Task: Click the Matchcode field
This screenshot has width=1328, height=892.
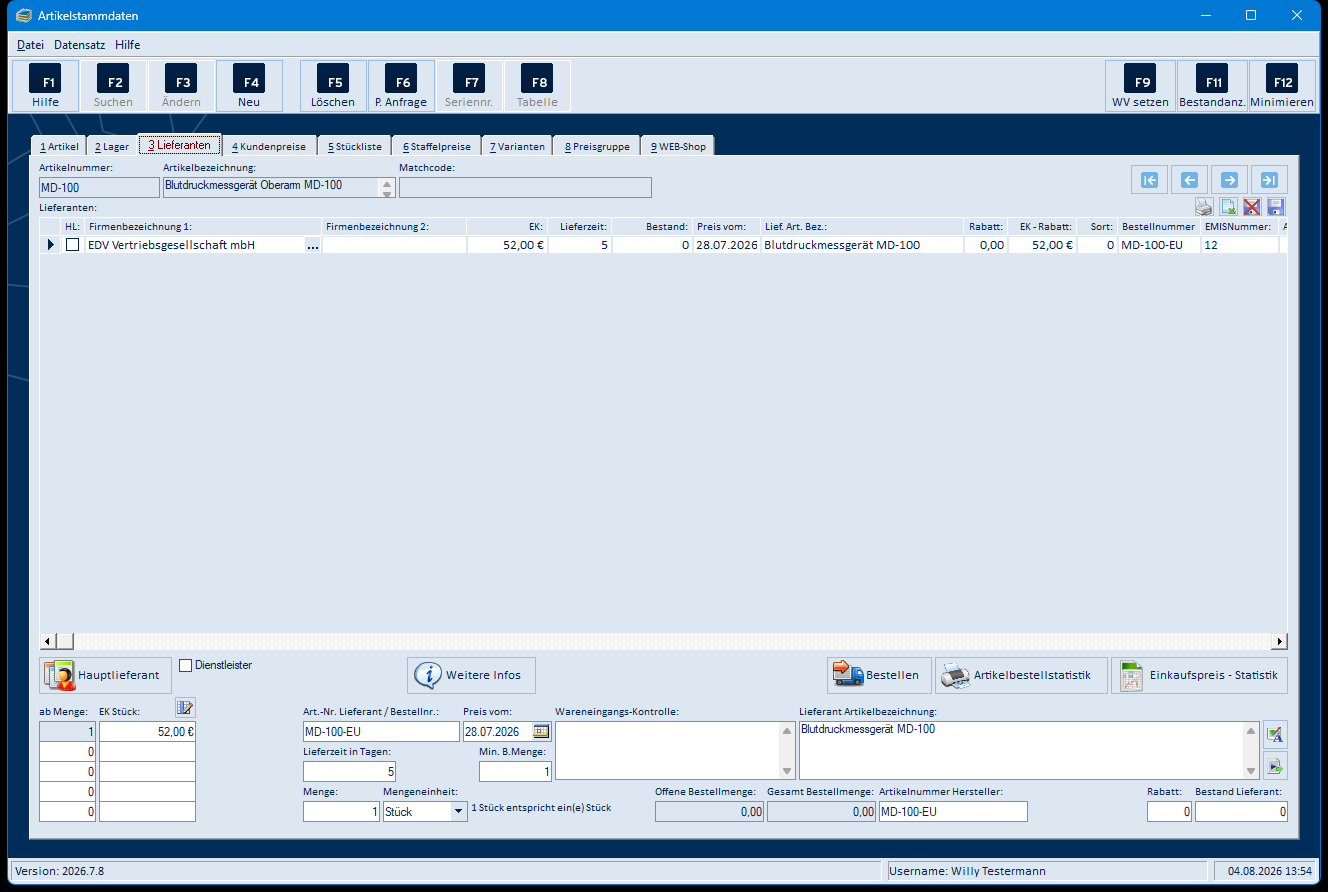Action: pyautogui.click(x=525, y=187)
